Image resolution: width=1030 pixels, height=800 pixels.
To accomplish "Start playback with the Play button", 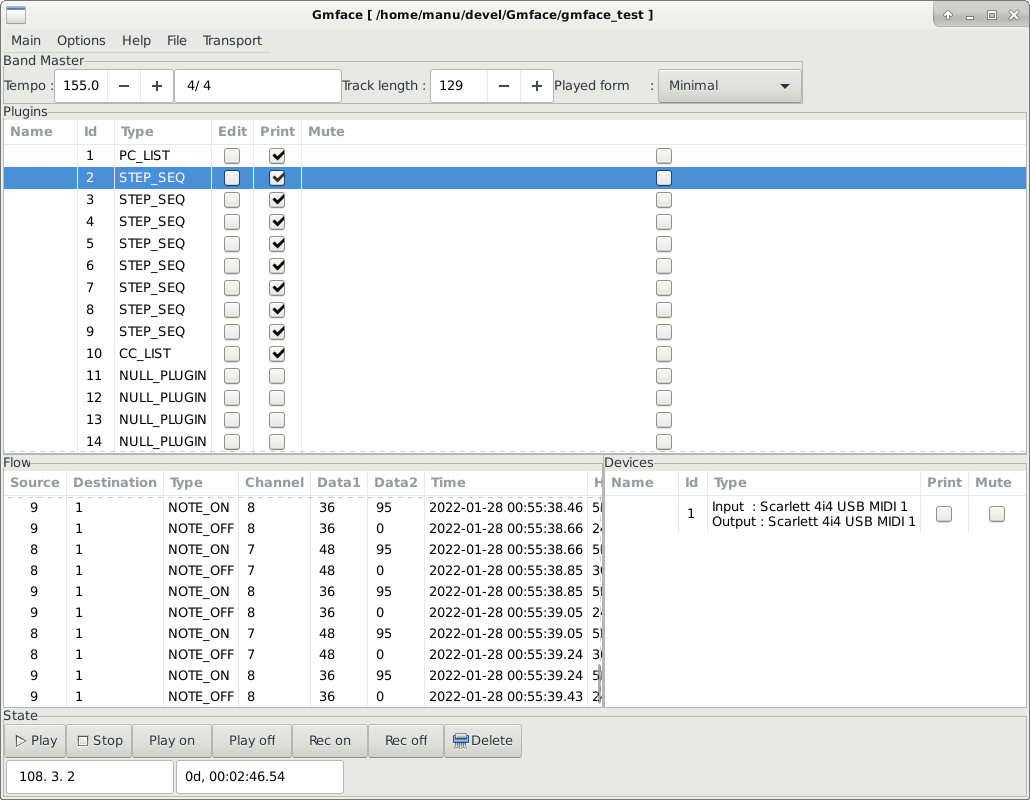I will pyautogui.click(x=35, y=741).
